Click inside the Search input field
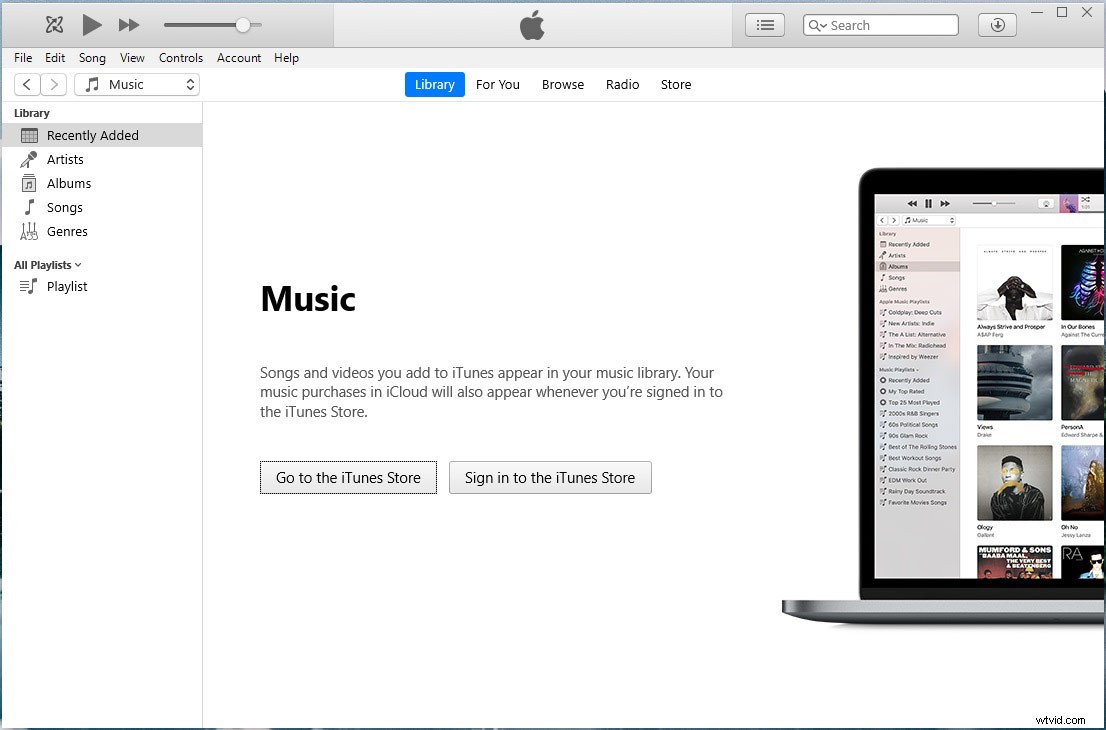1106x730 pixels. [890, 24]
